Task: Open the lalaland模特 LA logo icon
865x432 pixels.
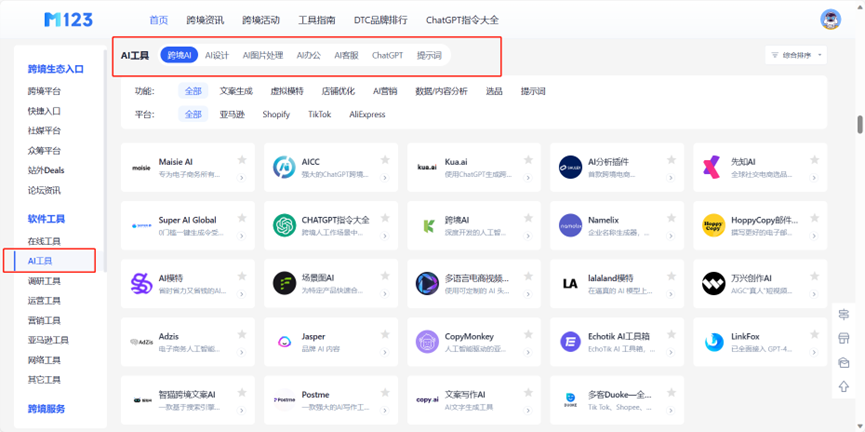Action: 570,284
